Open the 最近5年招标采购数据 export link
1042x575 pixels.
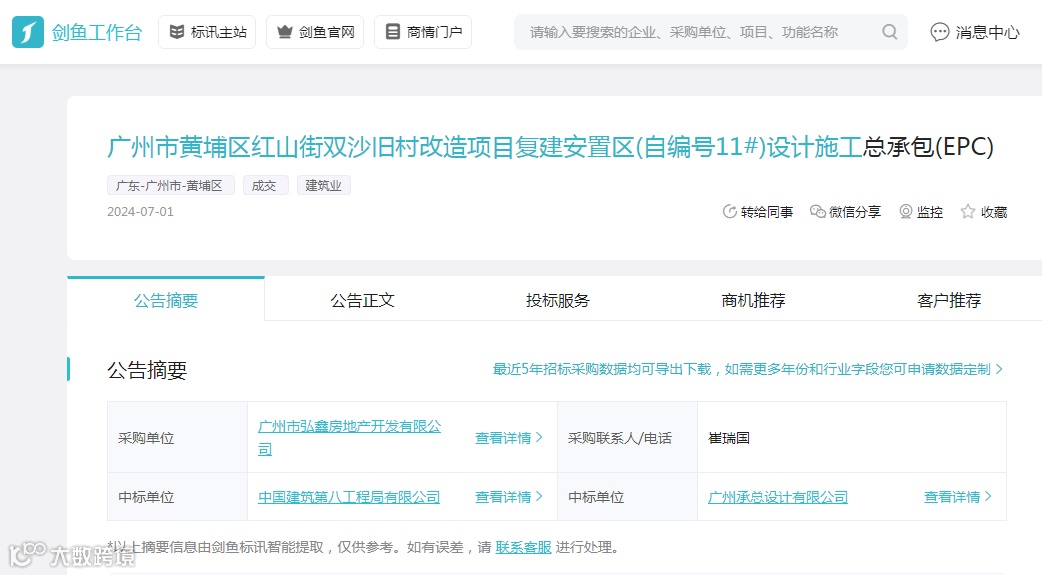748,369
